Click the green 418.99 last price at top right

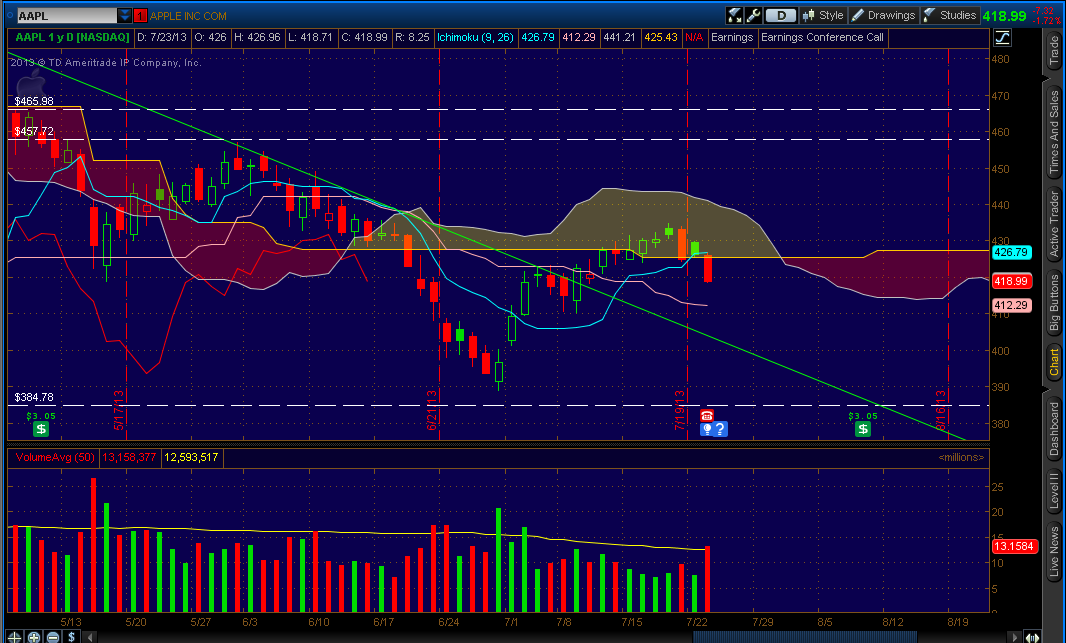(1004, 16)
